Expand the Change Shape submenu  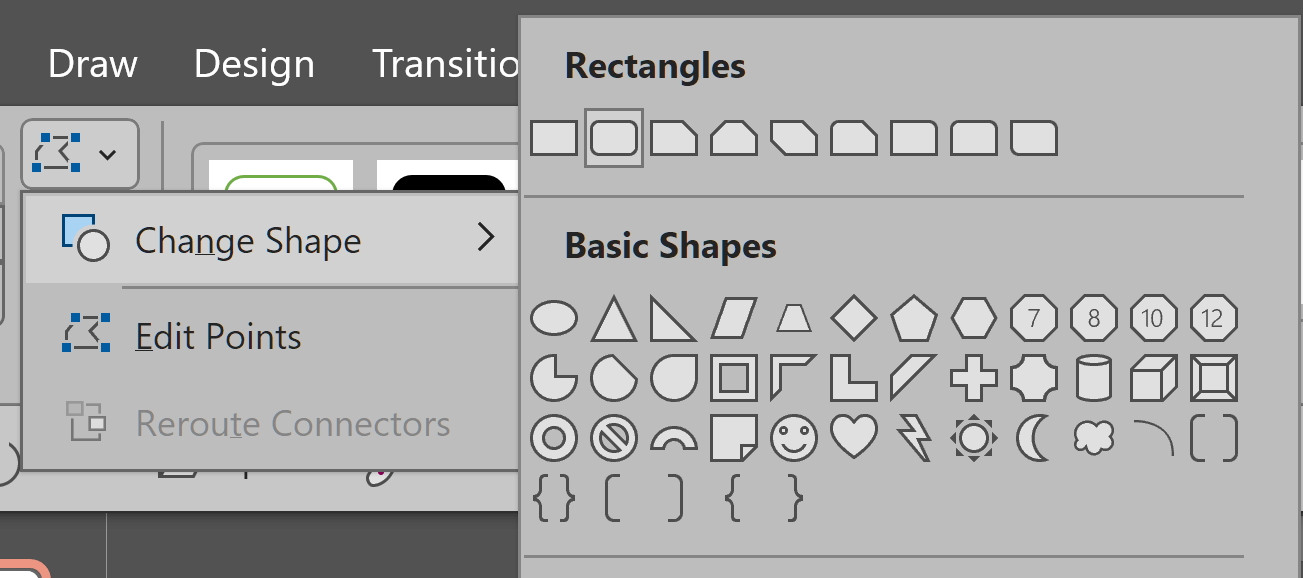pos(270,240)
